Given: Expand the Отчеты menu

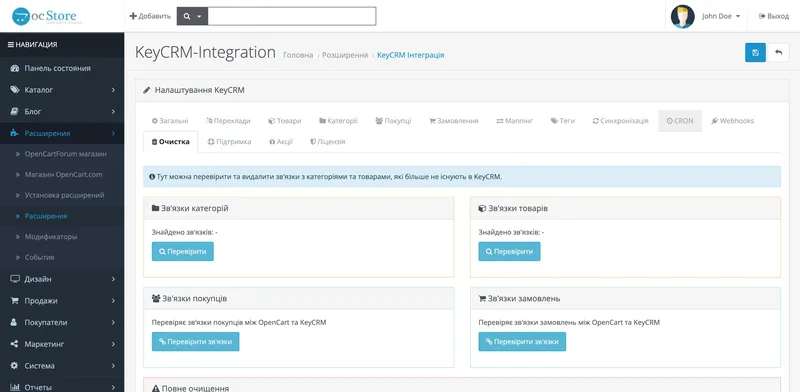Looking at the screenshot, I should pos(62,387).
